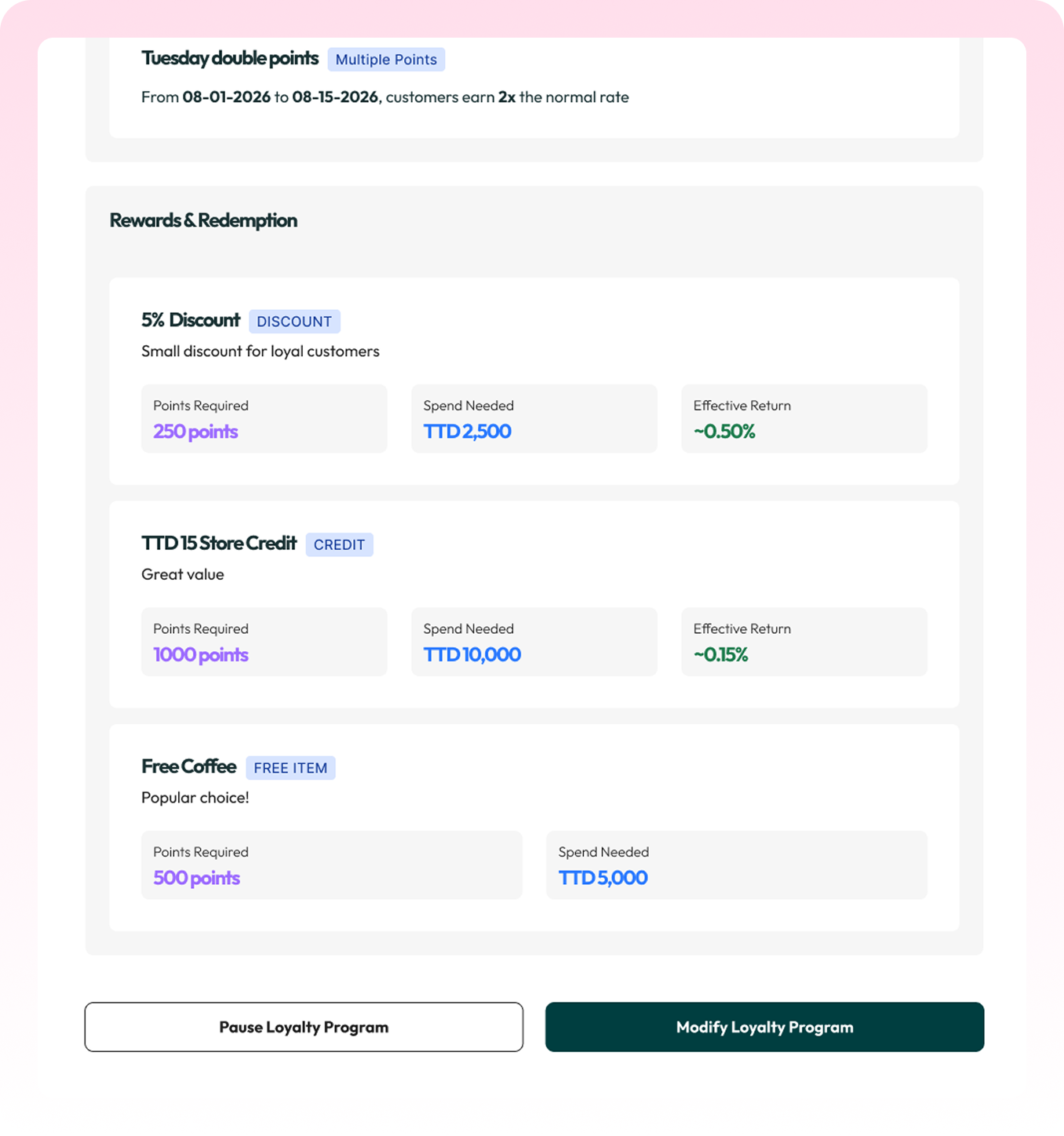
Task: Click the Pause Loyalty Program button
Action: click(304, 1026)
